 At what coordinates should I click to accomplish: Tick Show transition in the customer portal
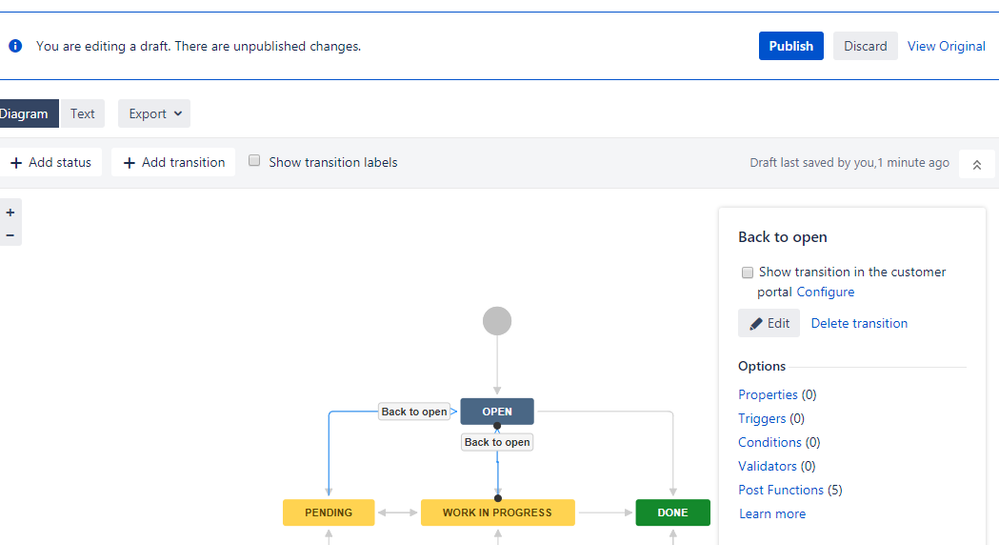click(747, 273)
